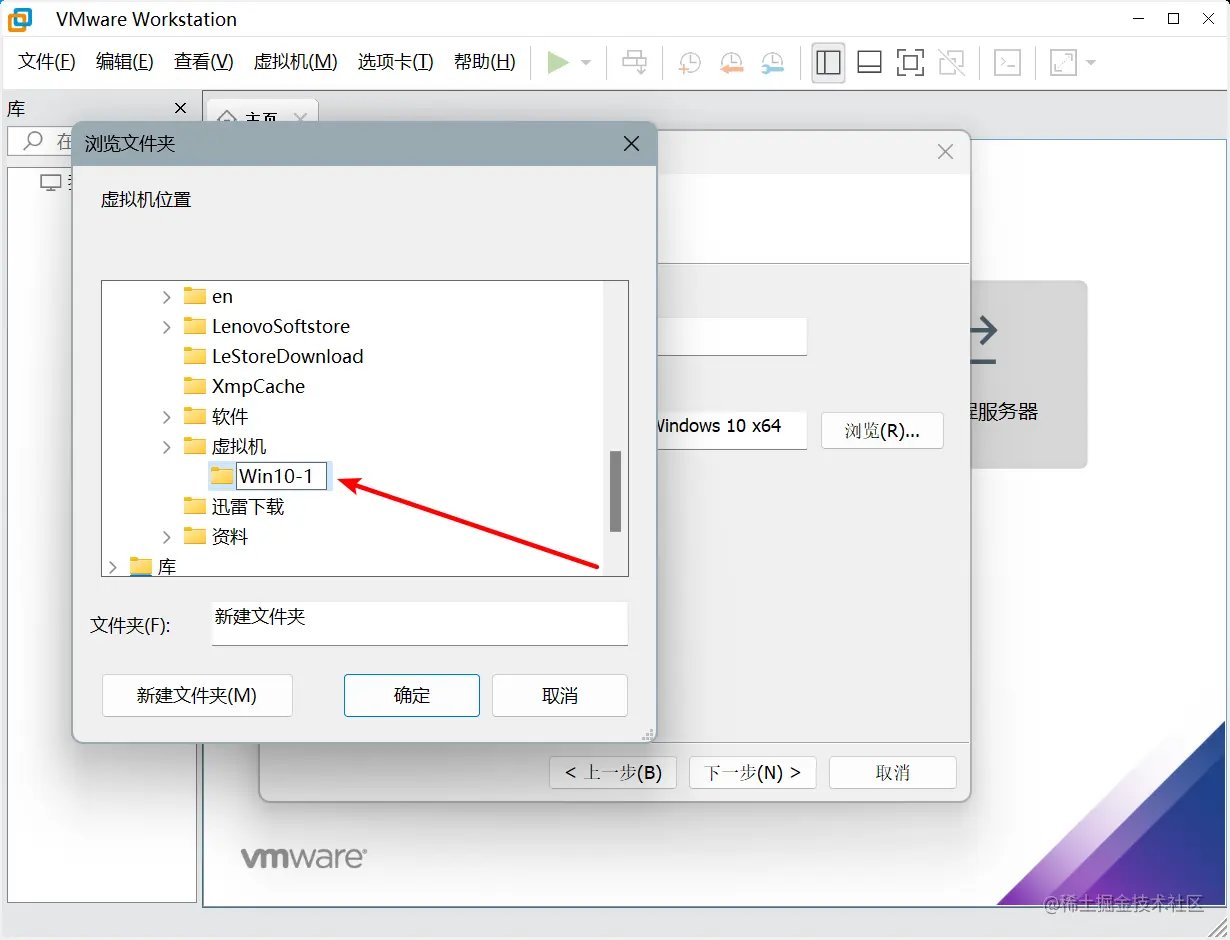
Task: Open the dropdown arrow next to power-on
Action: click(x=586, y=63)
